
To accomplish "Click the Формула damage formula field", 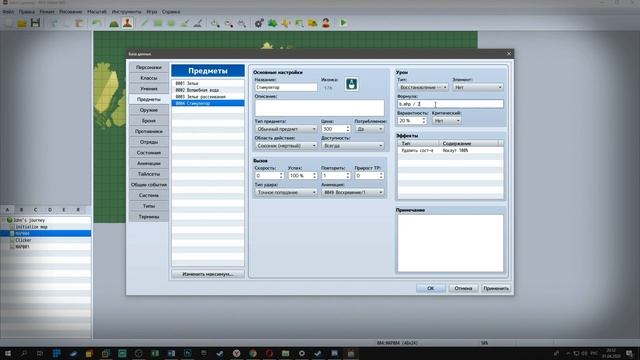I will tap(450, 104).
